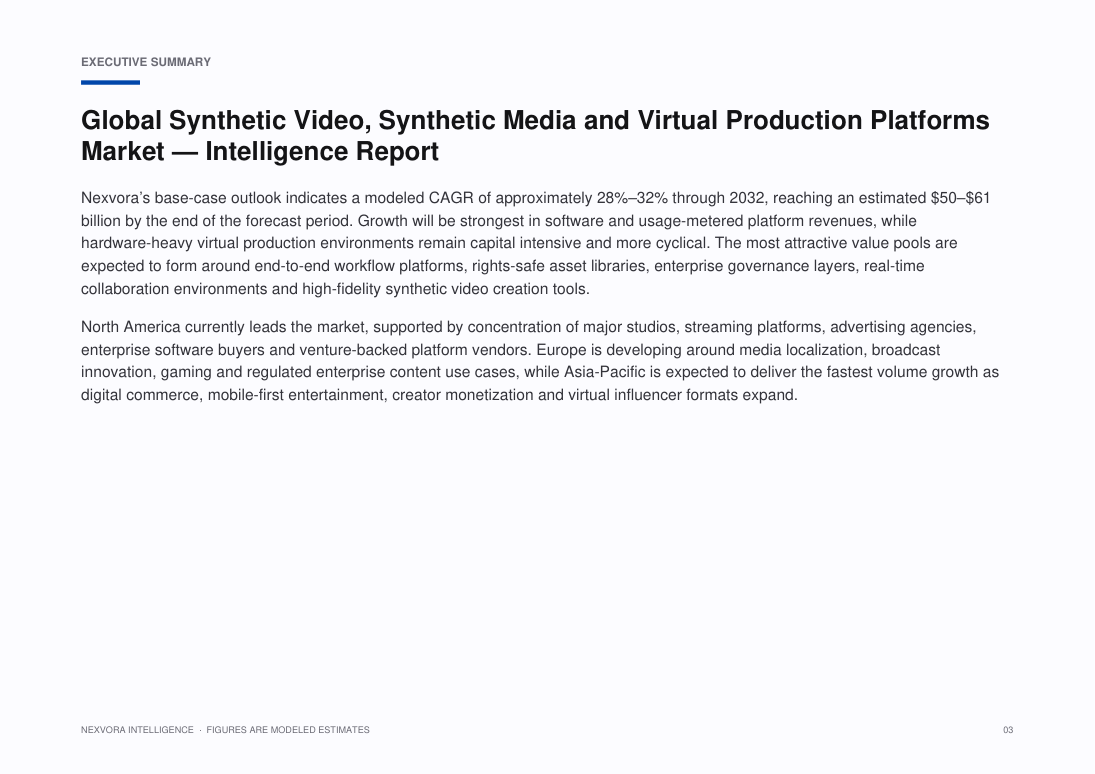Click the 'NEXVORA INTELLIGENCE' footer text
1095x774 pixels.
tap(137, 730)
